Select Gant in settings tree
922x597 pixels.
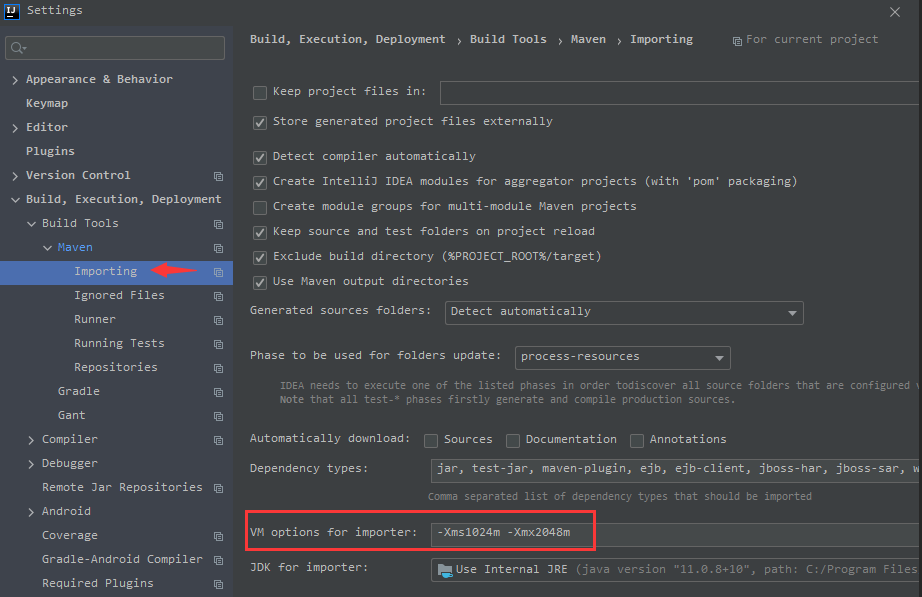(72, 415)
